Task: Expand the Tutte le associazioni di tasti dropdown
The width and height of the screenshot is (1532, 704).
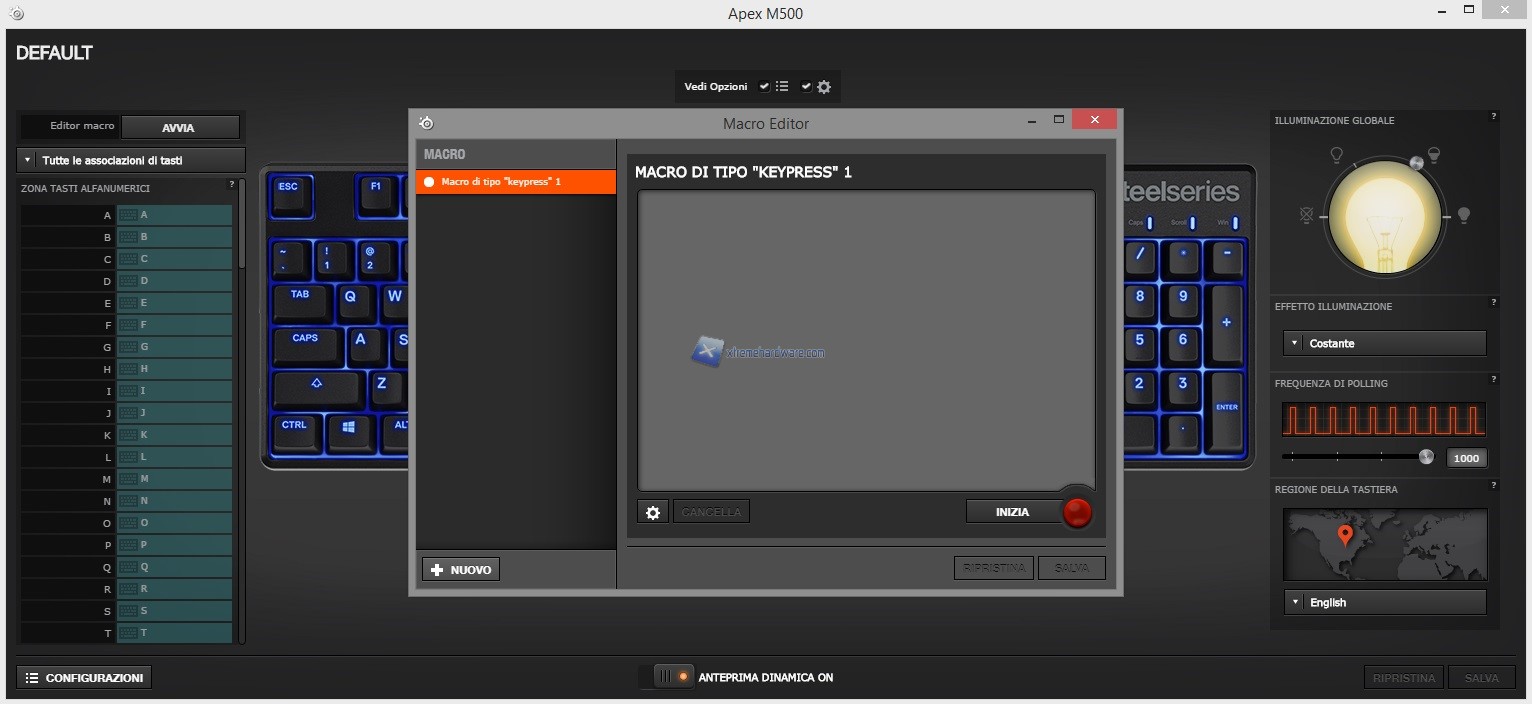Action: click(131, 160)
